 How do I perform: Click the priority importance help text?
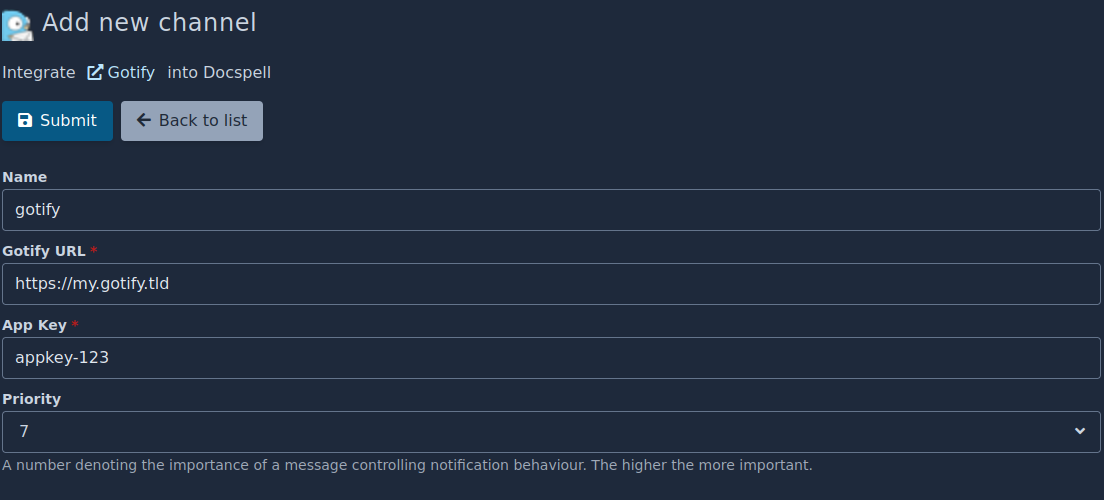pos(407,465)
